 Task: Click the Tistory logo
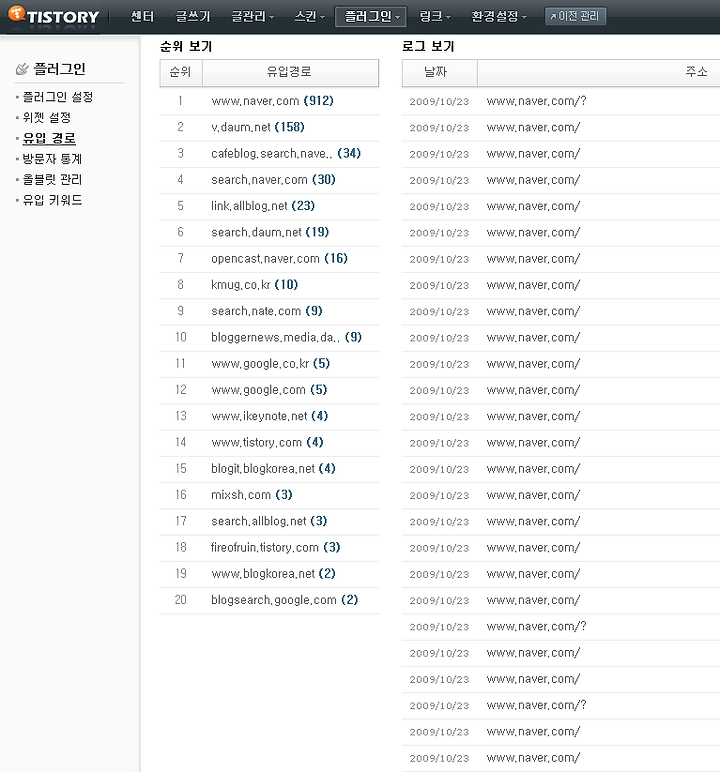click(54, 16)
